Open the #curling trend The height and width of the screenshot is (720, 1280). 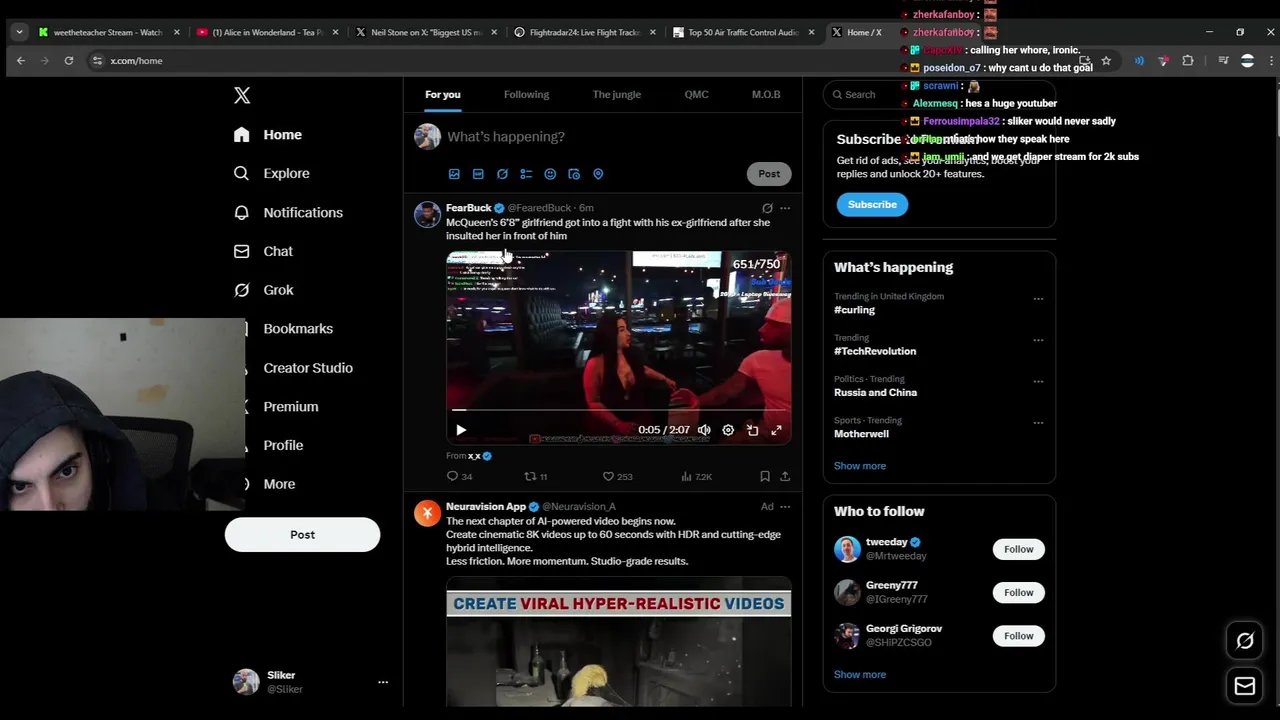(855, 310)
